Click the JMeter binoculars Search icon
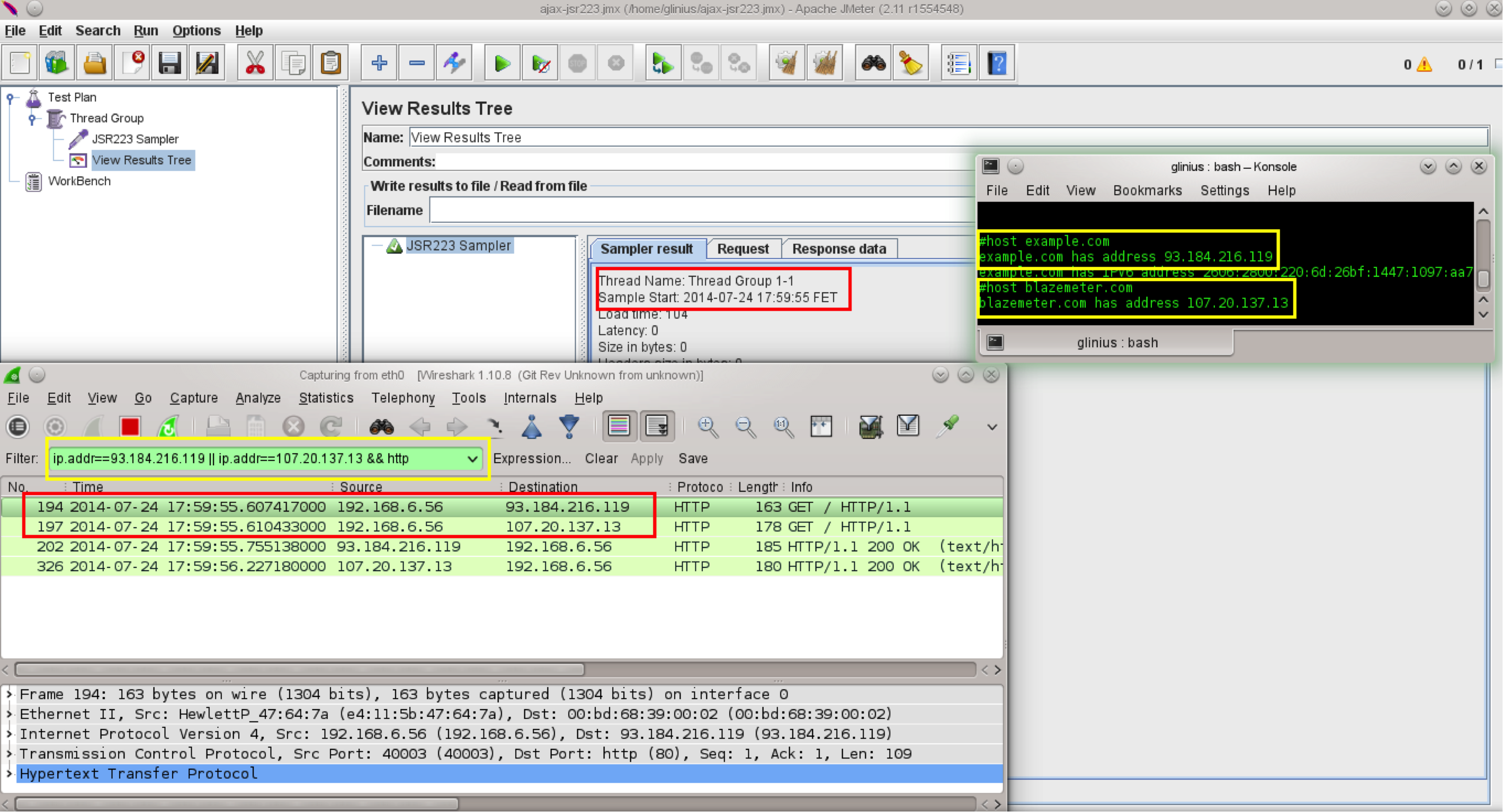The image size is (1503, 812). tap(873, 63)
